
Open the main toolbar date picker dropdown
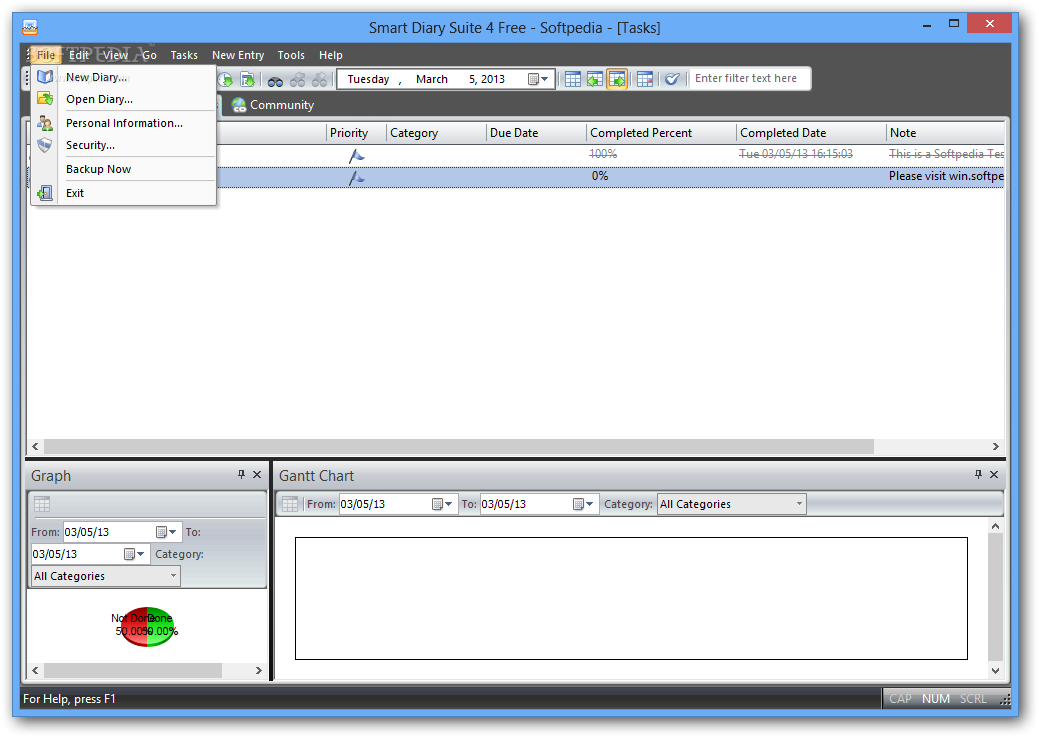pos(539,80)
